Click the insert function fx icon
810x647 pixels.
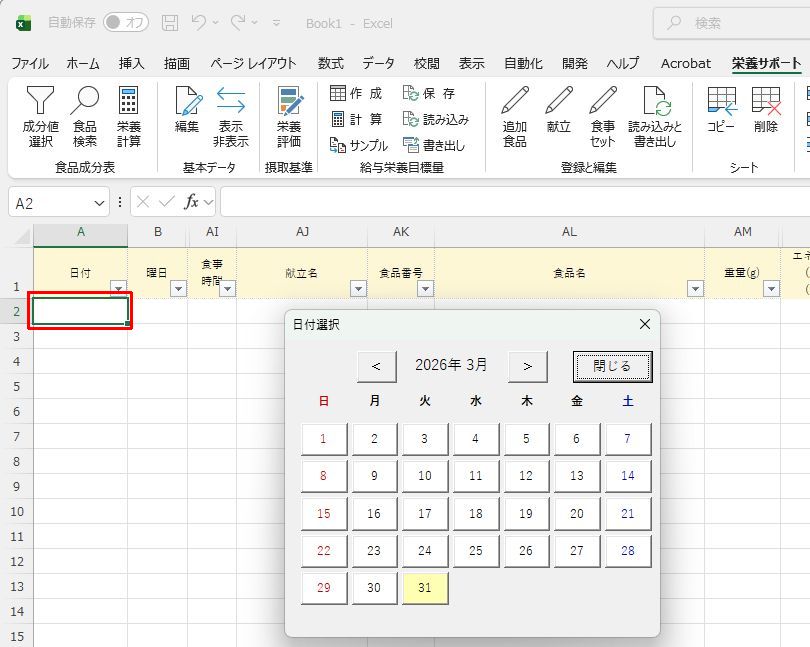point(191,202)
